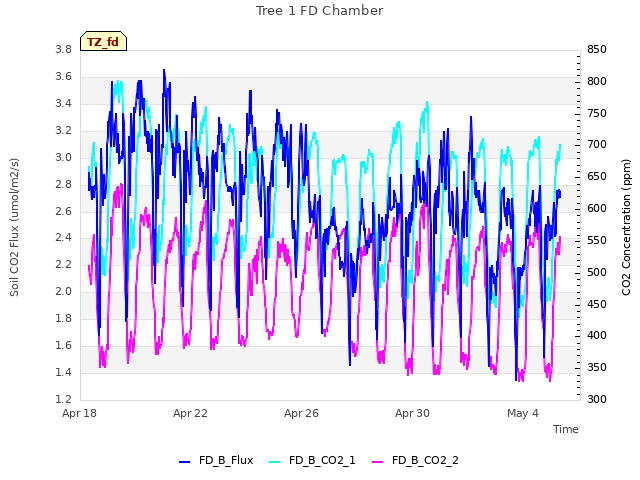Click the 3.4 left axis value
This screenshot has width=640, height=480.
64,104
